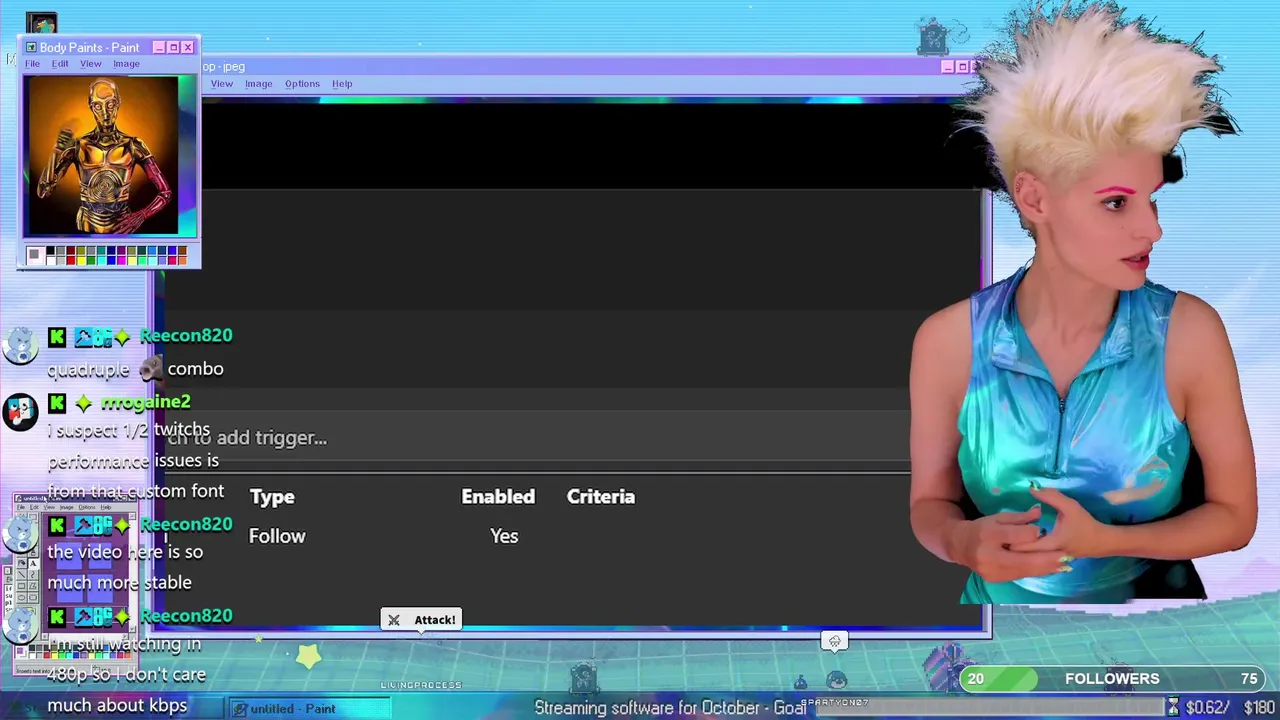Click the 20 followers count
The height and width of the screenshot is (720, 1280).
975,679
